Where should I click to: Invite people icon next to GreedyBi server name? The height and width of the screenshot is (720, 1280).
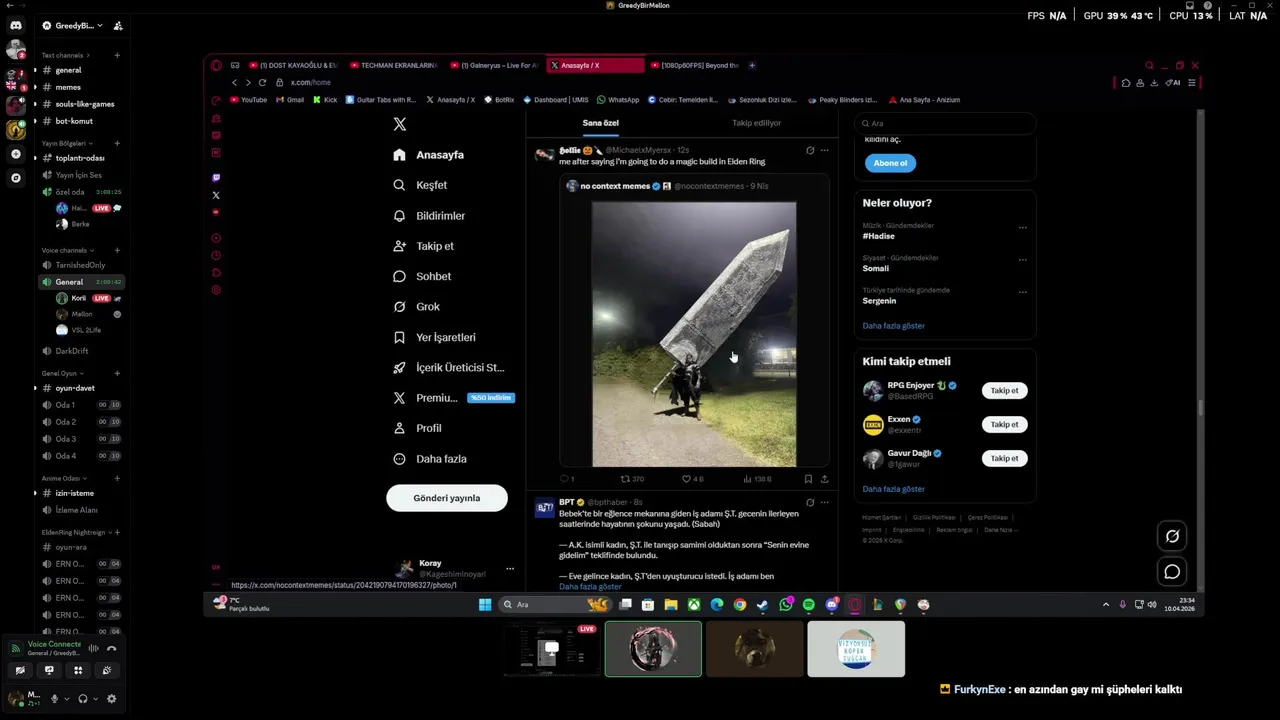pyautogui.click(x=118, y=25)
